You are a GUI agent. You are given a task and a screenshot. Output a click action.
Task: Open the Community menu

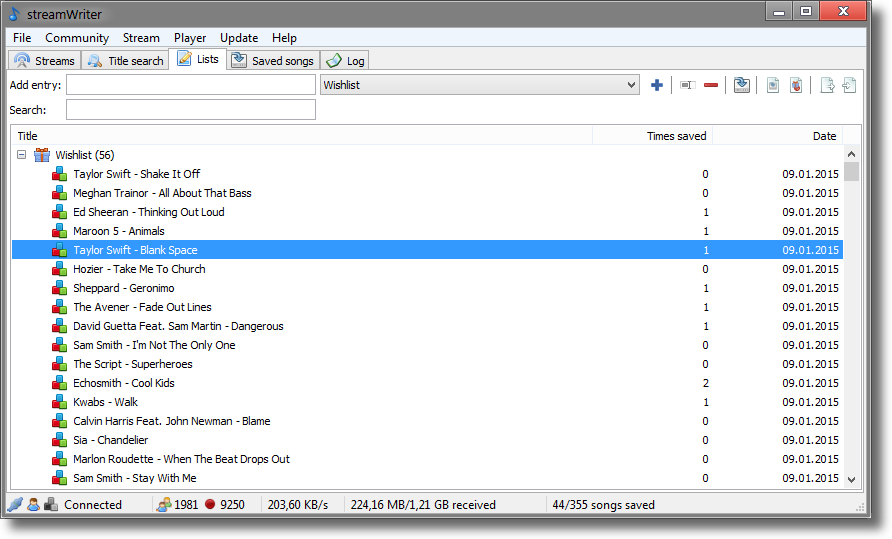[77, 38]
